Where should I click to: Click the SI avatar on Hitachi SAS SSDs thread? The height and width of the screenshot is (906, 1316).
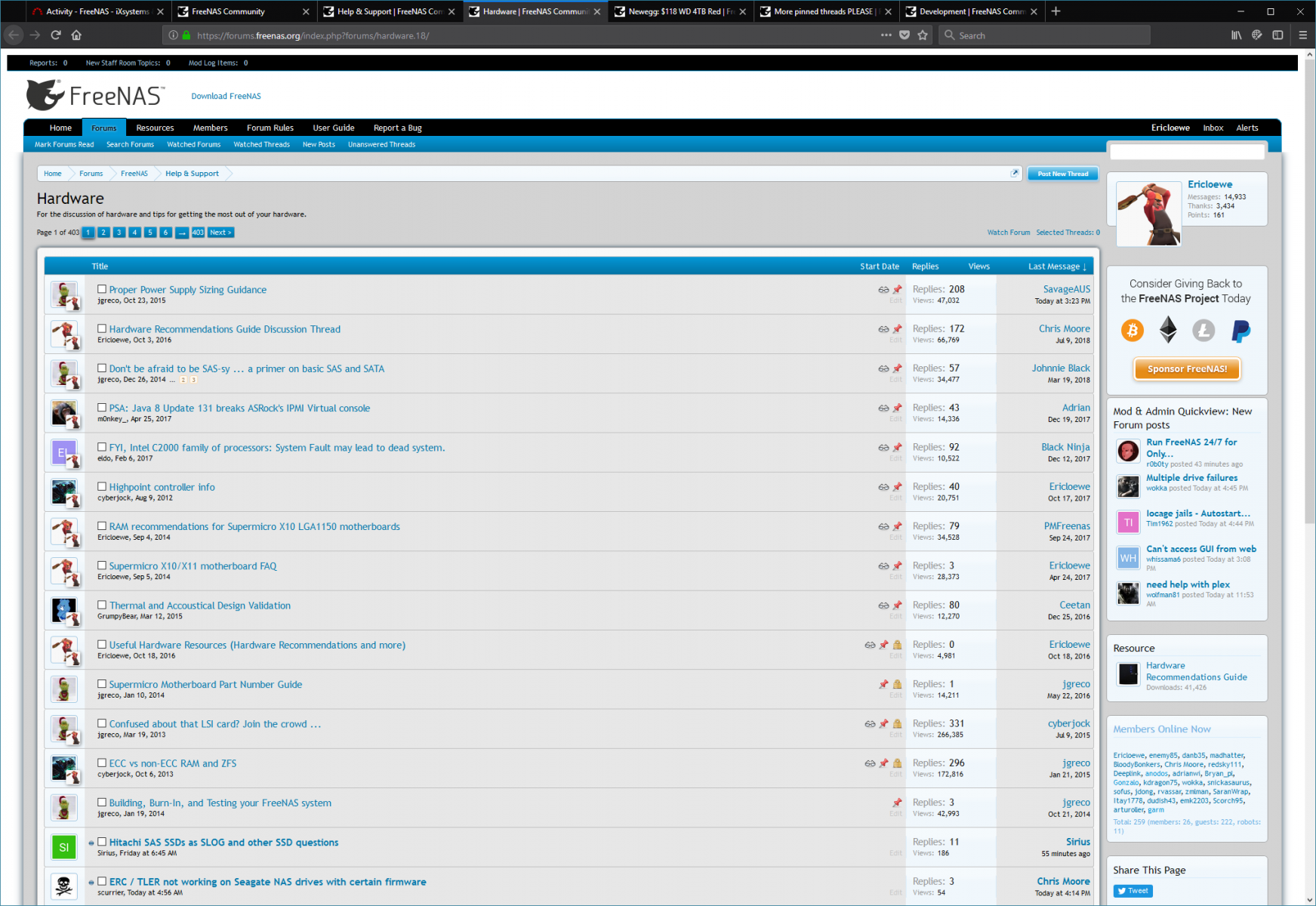point(64,847)
